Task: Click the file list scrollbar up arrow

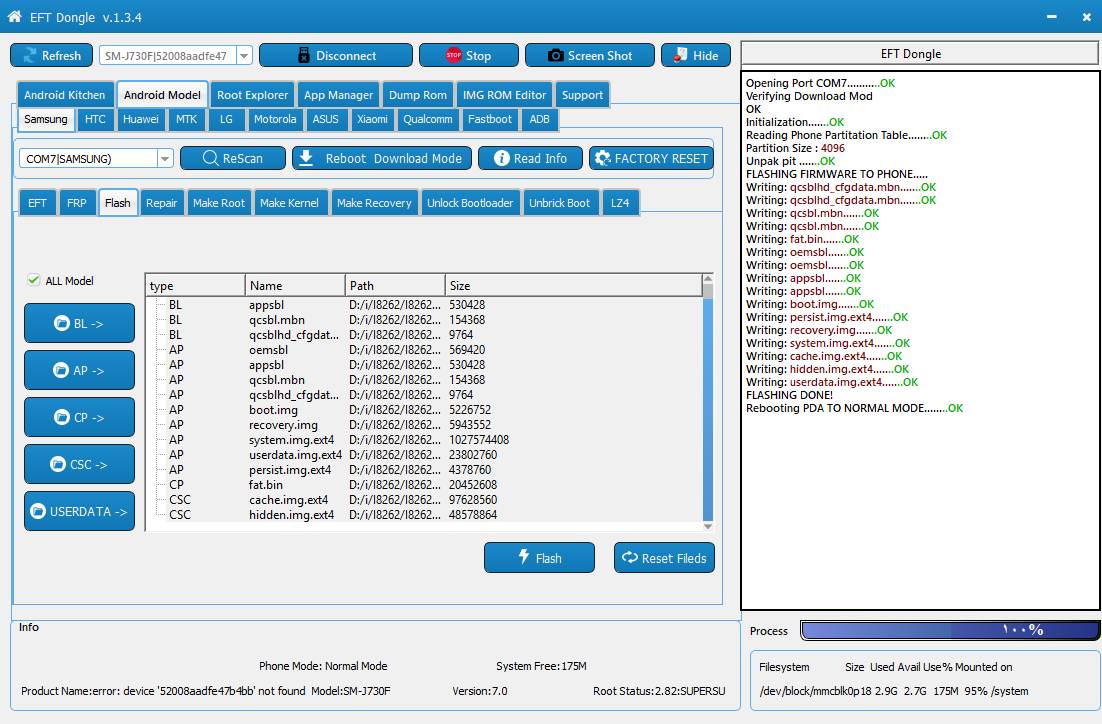Action: point(708,278)
